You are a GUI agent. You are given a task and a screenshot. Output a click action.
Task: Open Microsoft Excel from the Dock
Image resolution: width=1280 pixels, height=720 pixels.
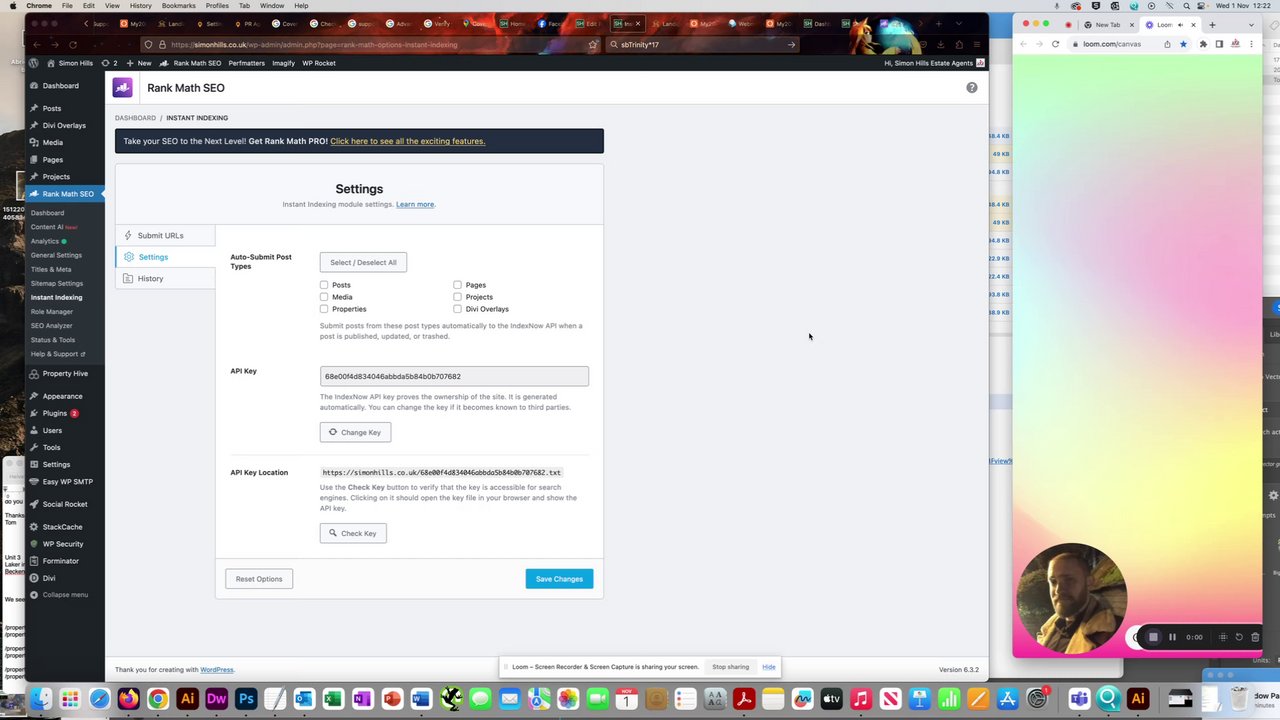tap(333, 699)
